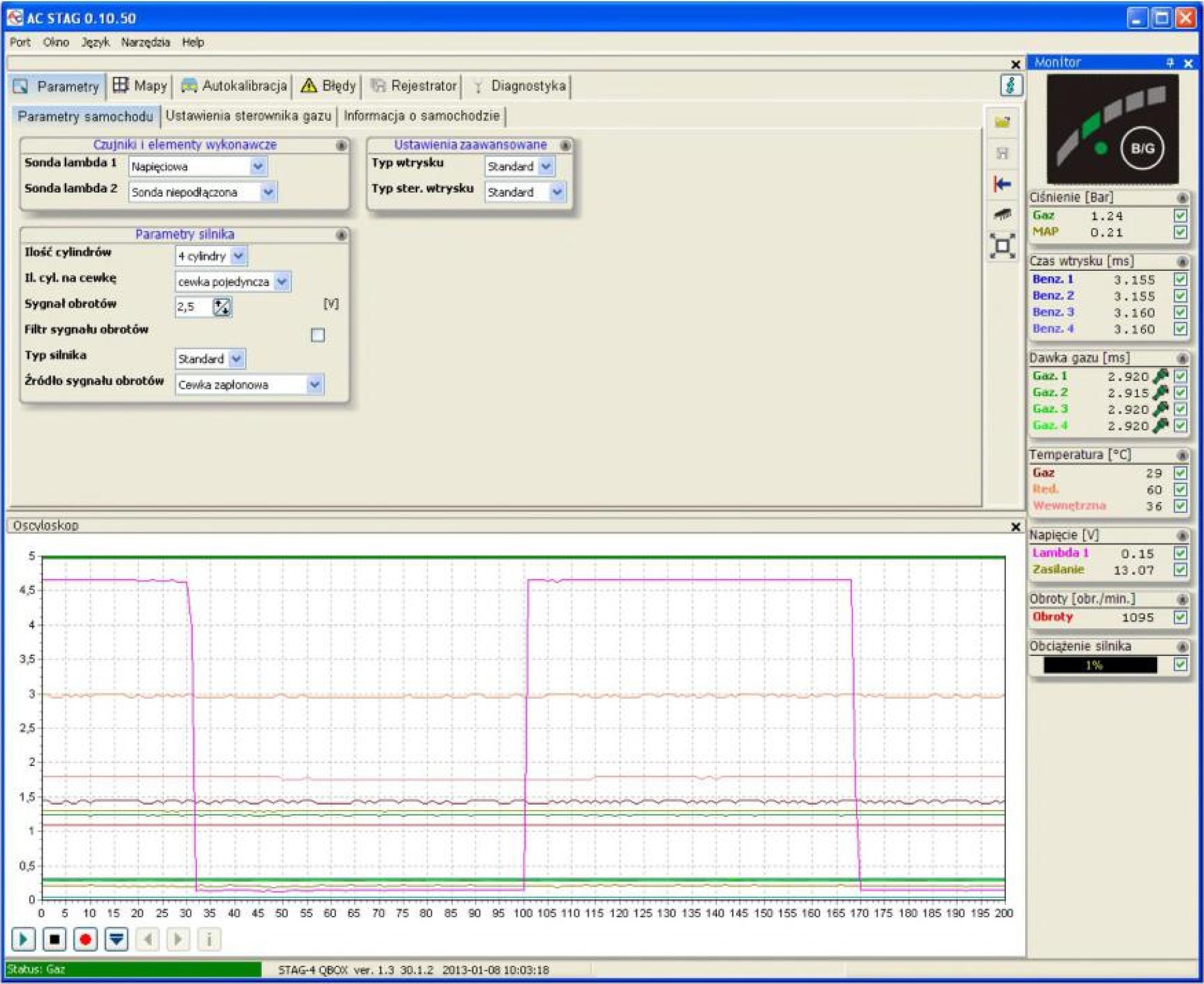Click the open folder icon in side toolbar
1204x984 pixels.
(x=1002, y=122)
